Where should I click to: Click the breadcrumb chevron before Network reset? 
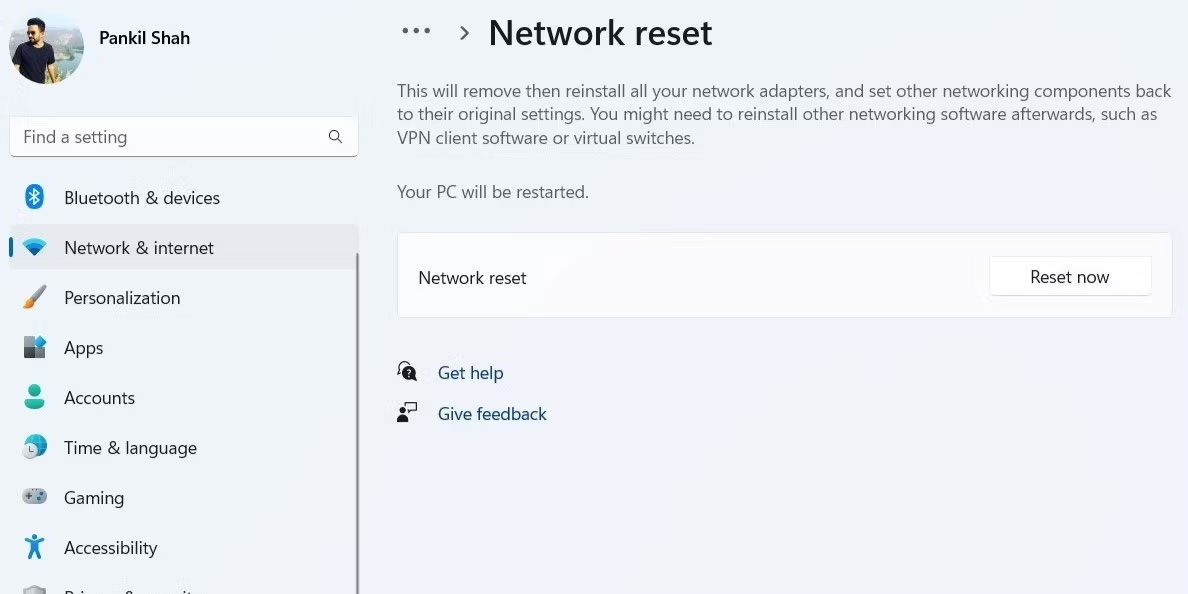[463, 32]
